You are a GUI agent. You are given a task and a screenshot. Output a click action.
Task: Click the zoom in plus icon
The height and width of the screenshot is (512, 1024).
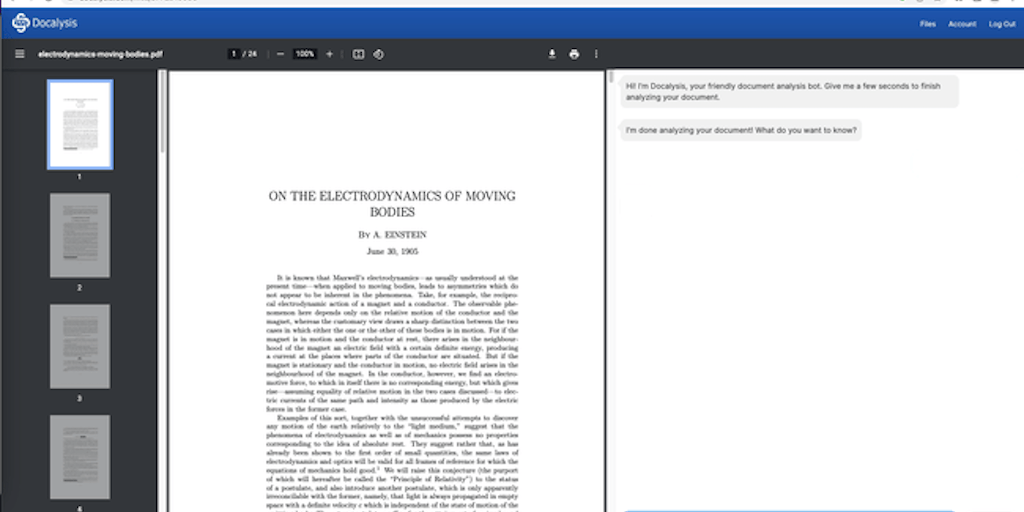tap(329, 54)
